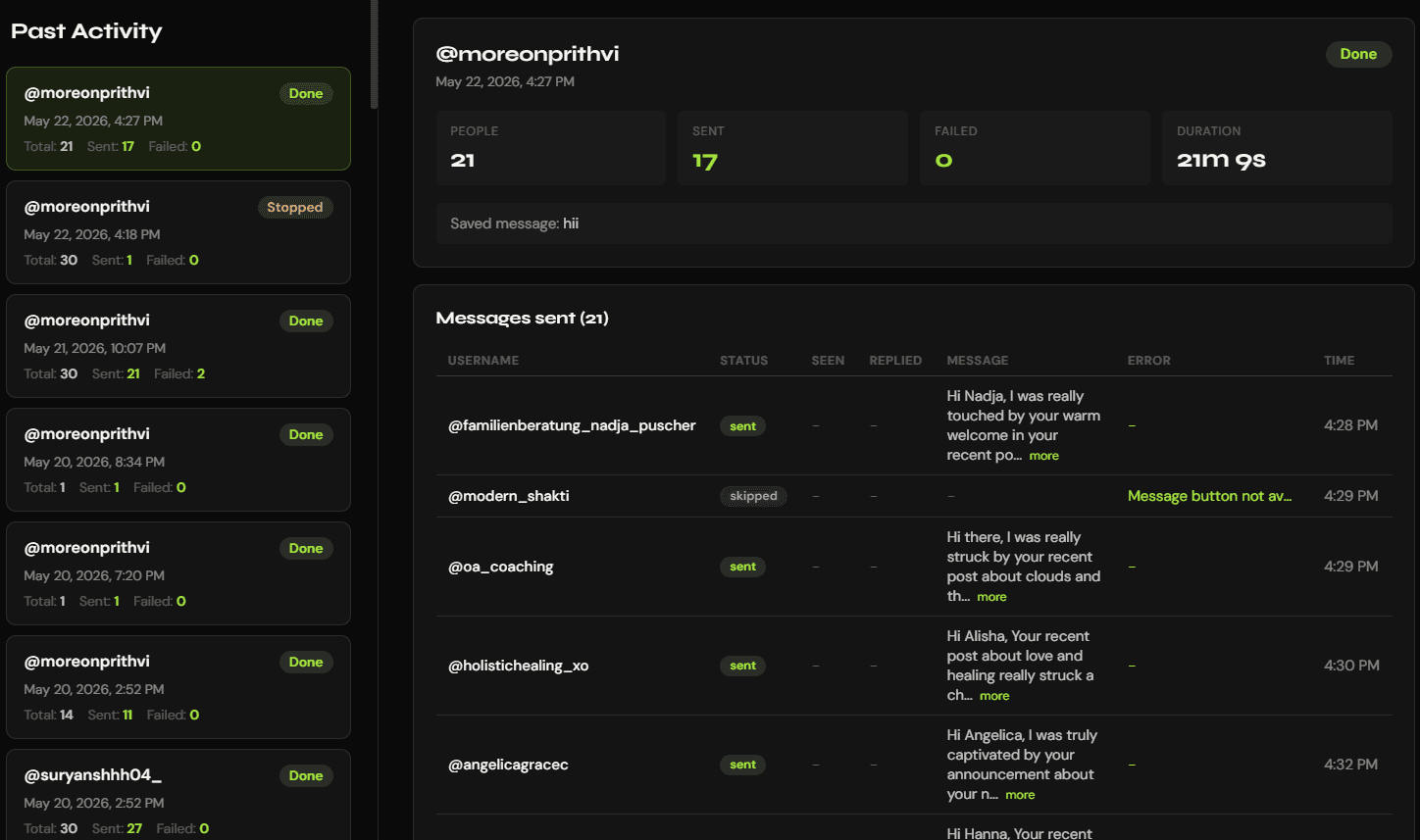Image resolution: width=1420 pixels, height=840 pixels.
Task: Click the MESSAGE column header
Action: click(x=978, y=361)
